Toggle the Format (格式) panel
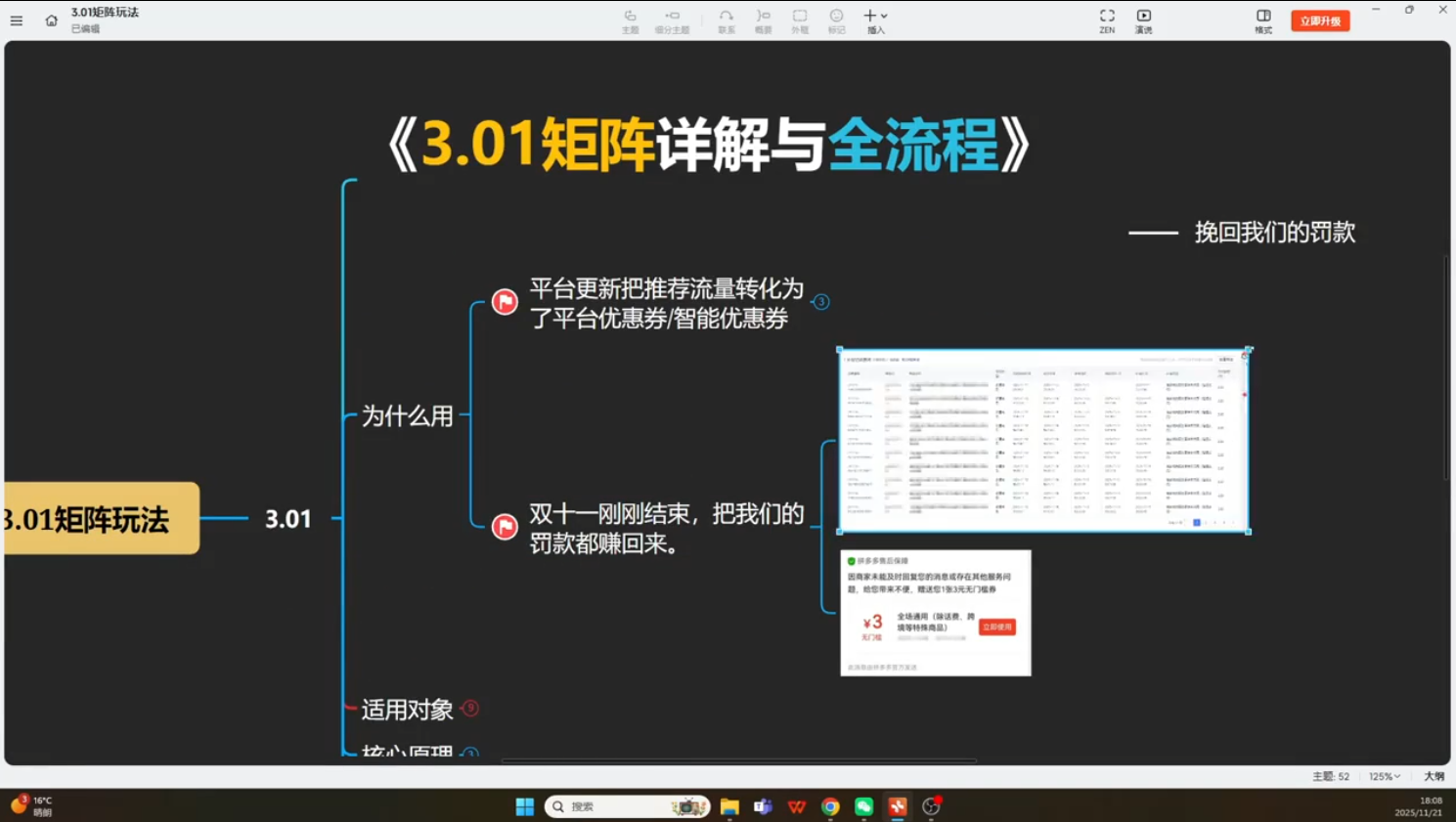The height and width of the screenshot is (822, 1456). (1263, 21)
